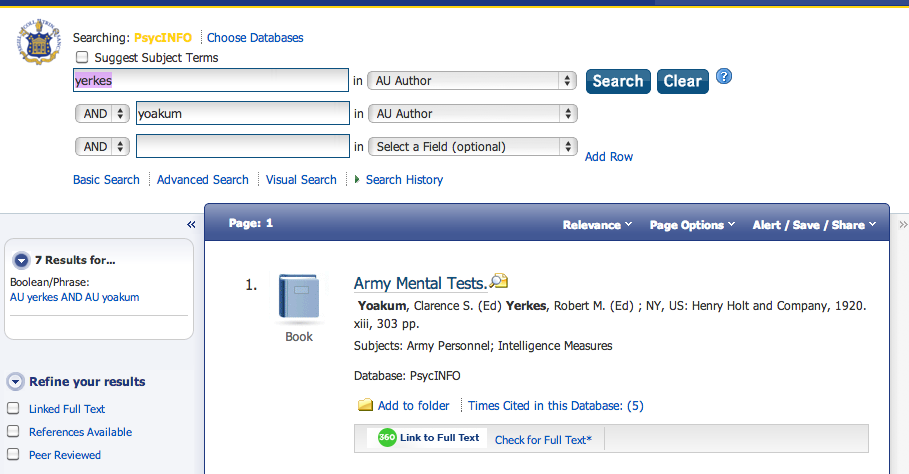Click AU yerkes AND AU yoakum query link

[x=75, y=297]
